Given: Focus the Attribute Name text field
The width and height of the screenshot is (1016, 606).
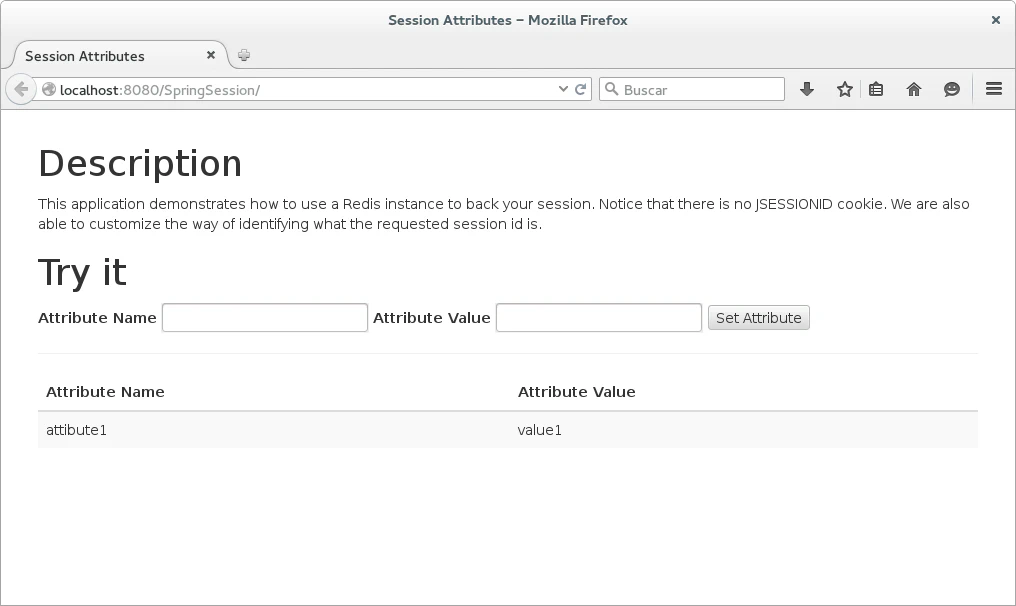Looking at the screenshot, I should (265, 318).
